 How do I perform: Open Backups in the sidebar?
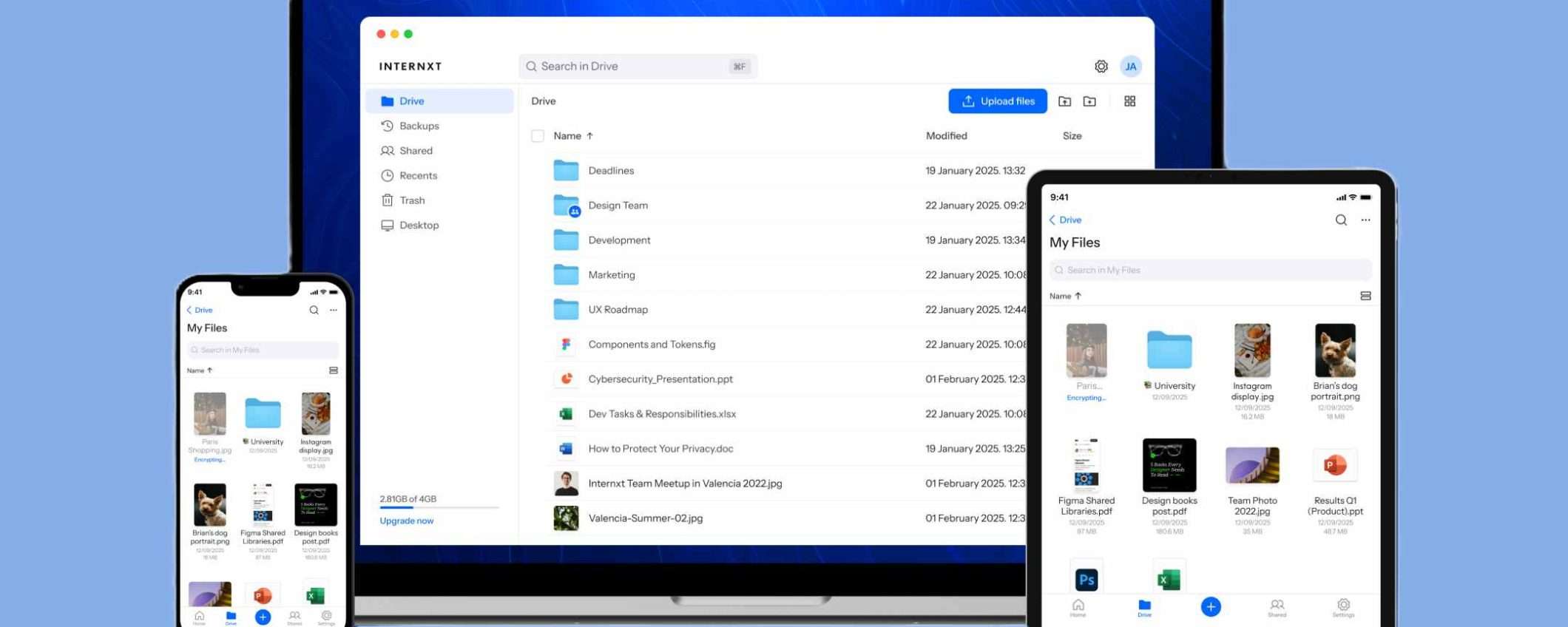coord(419,126)
